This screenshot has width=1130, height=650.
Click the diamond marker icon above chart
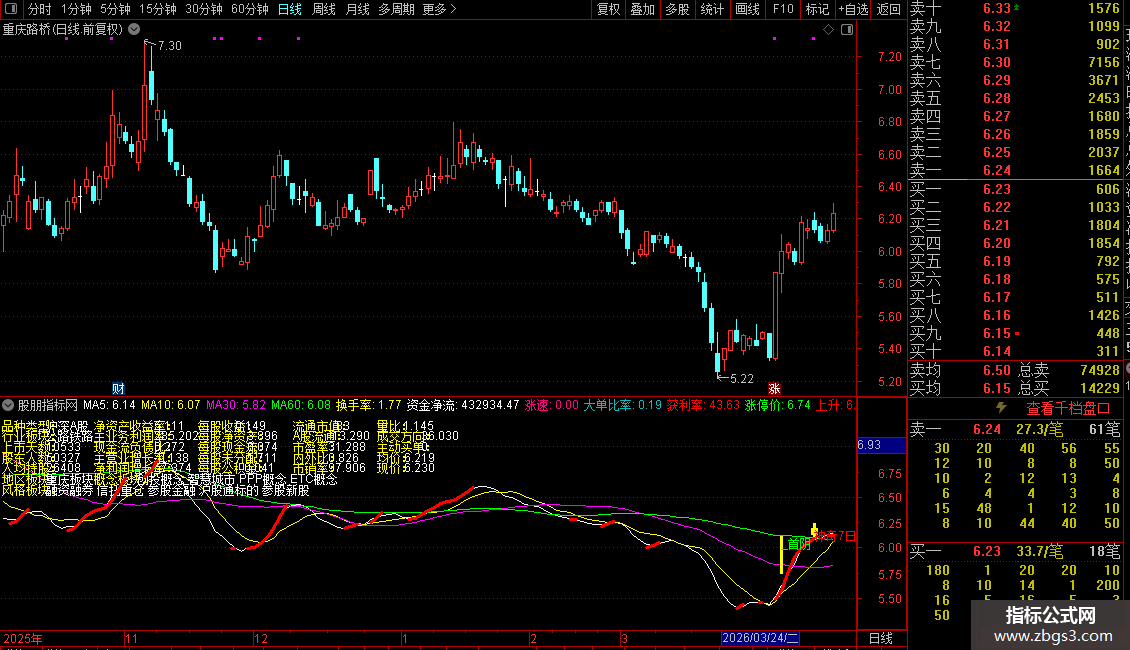click(828, 30)
